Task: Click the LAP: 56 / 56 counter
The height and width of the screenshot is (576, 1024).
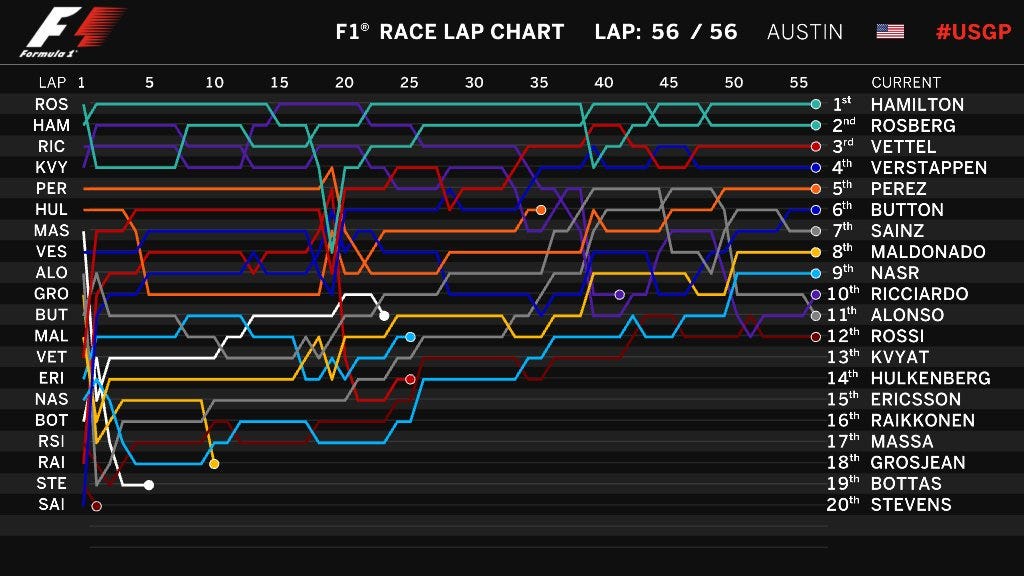Action: pyautogui.click(x=665, y=31)
